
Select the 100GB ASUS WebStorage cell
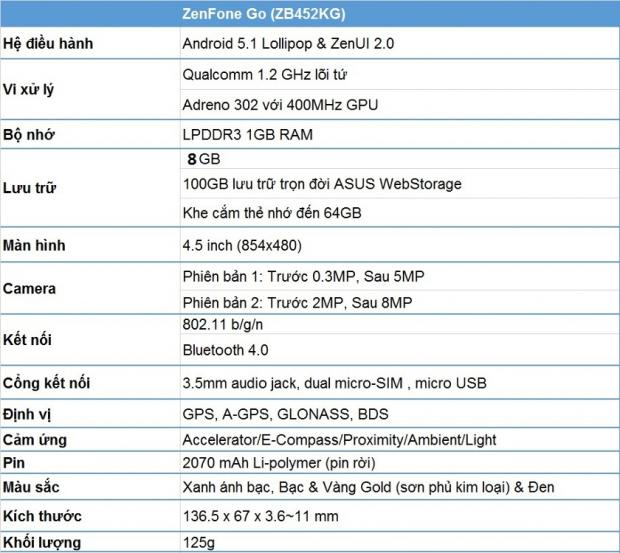click(322, 184)
